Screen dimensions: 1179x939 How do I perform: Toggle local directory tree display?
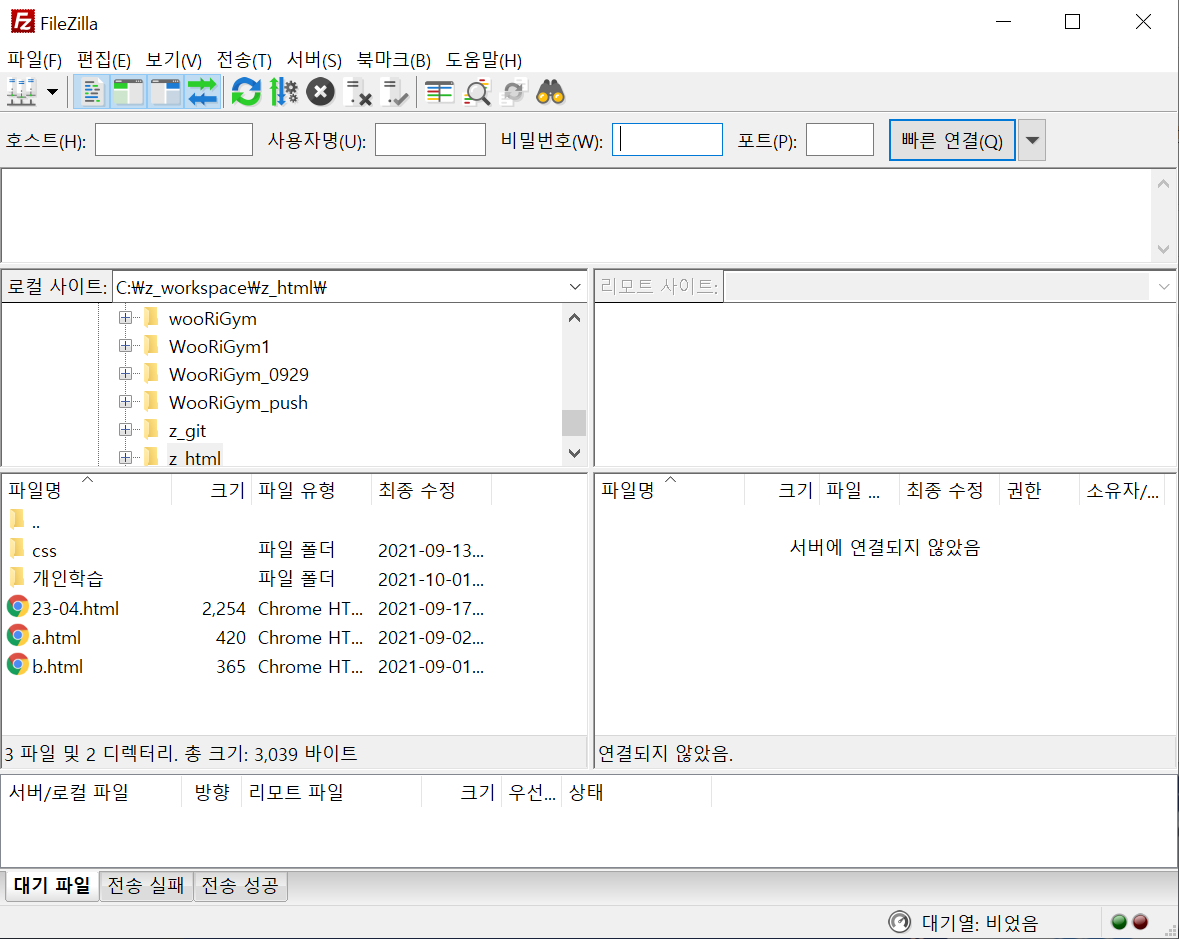pyautogui.click(x=129, y=92)
